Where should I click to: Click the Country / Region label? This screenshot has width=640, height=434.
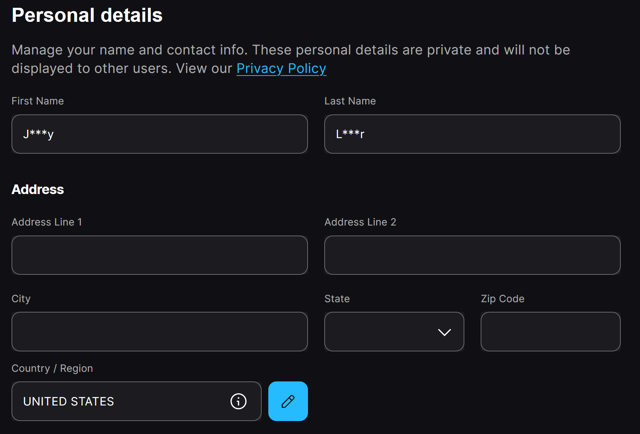point(52,368)
